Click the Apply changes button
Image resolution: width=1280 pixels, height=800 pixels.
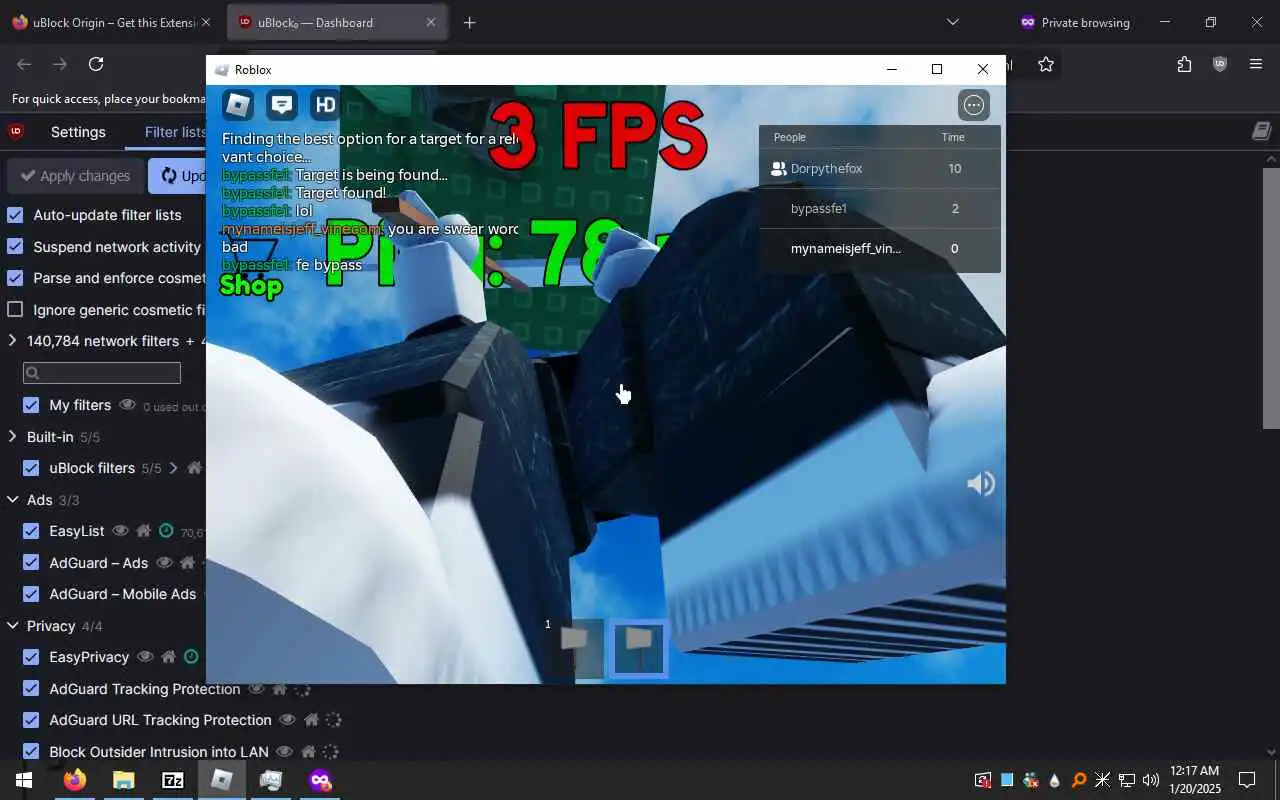[x=75, y=176]
